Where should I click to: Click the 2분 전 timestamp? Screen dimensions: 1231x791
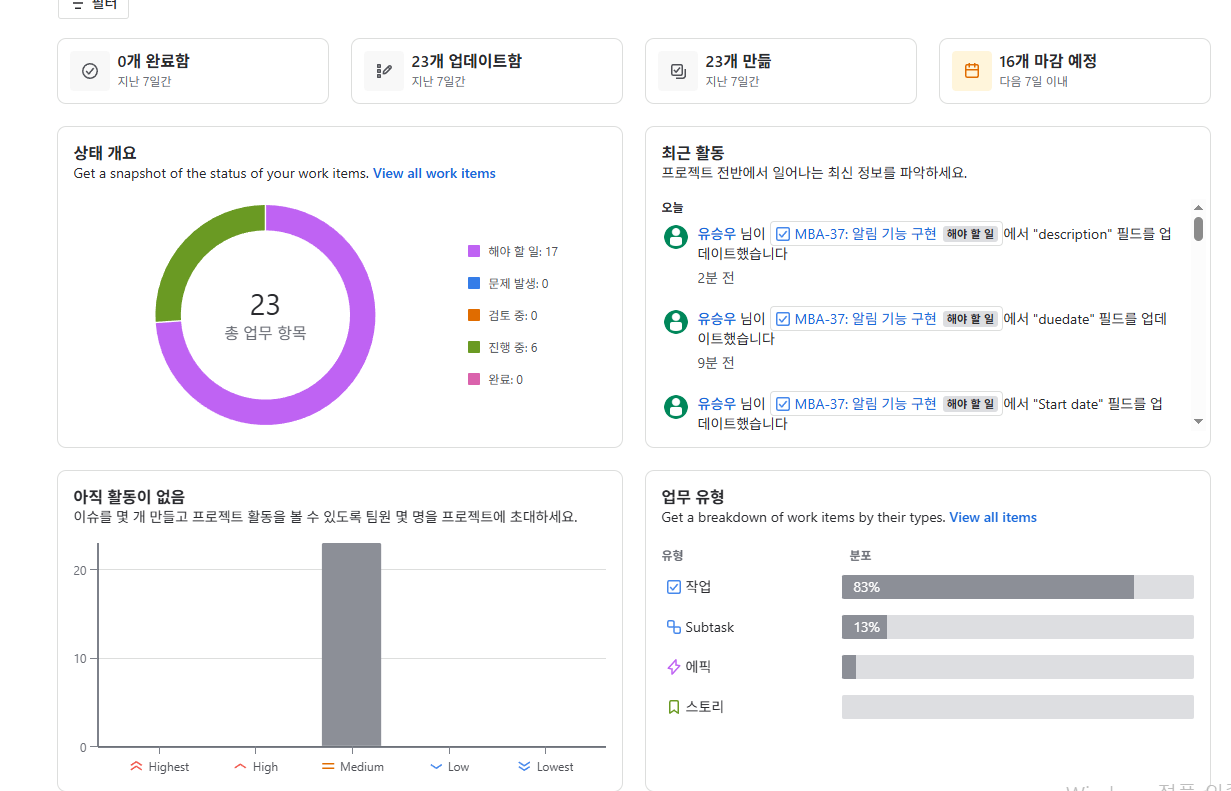[x=716, y=278]
